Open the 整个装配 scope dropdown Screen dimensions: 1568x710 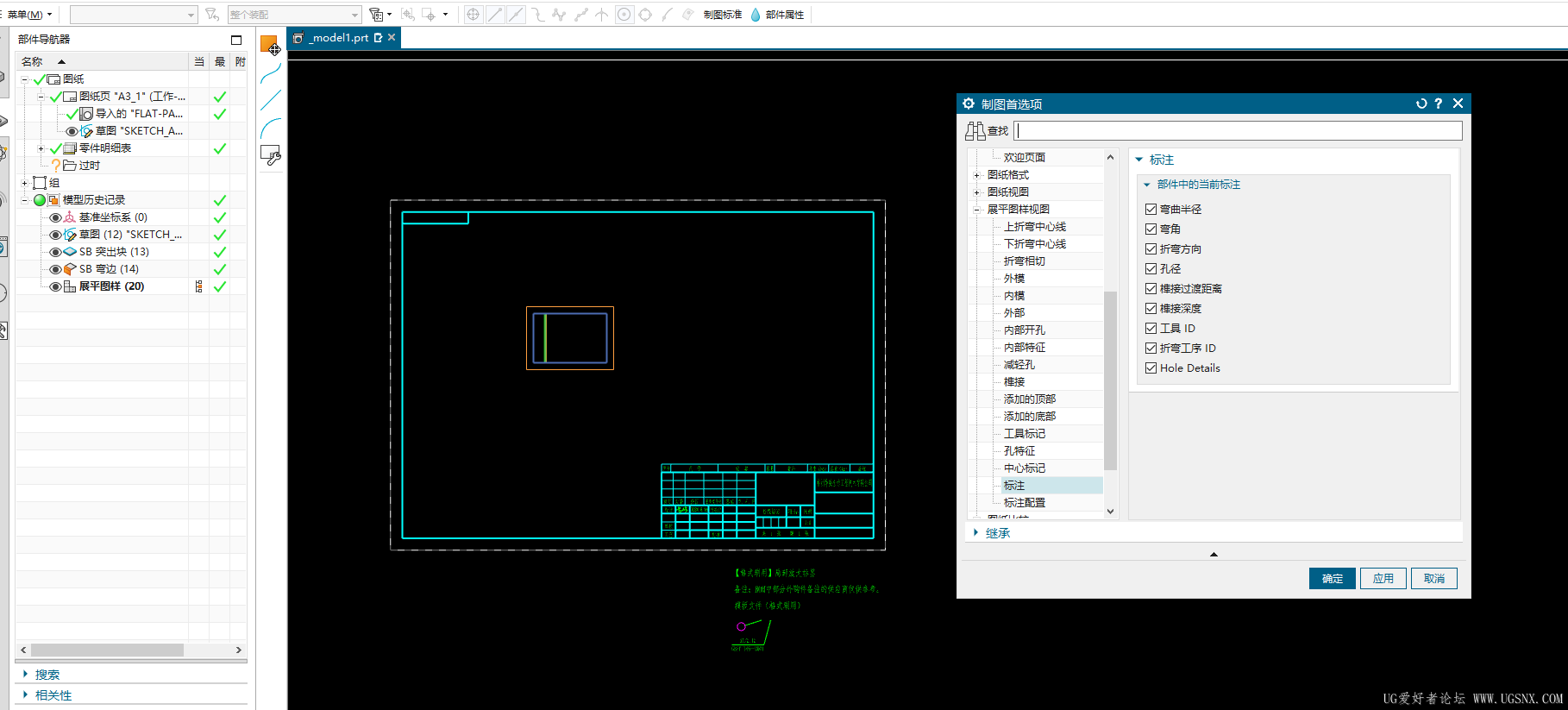[x=294, y=15]
